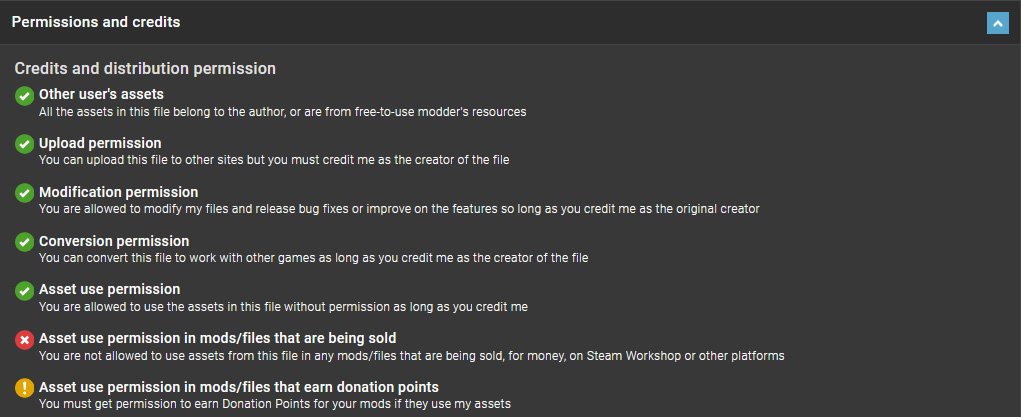1021x417 pixels.
Task: Click text about uploading file to other sites
Action: pyautogui.click(x=274, y=160)
